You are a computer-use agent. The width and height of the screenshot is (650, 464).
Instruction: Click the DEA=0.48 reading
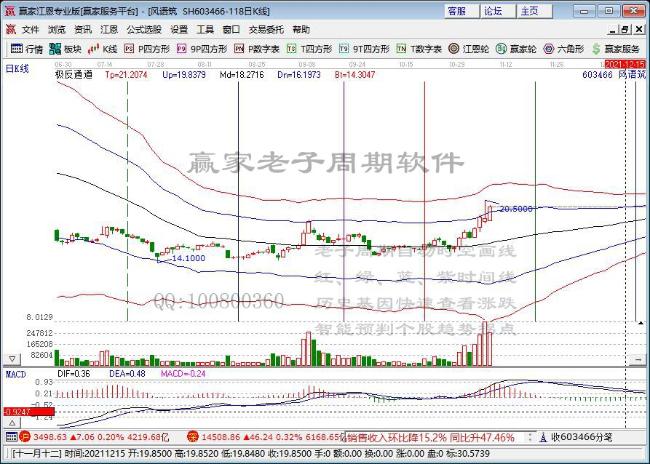127,374
